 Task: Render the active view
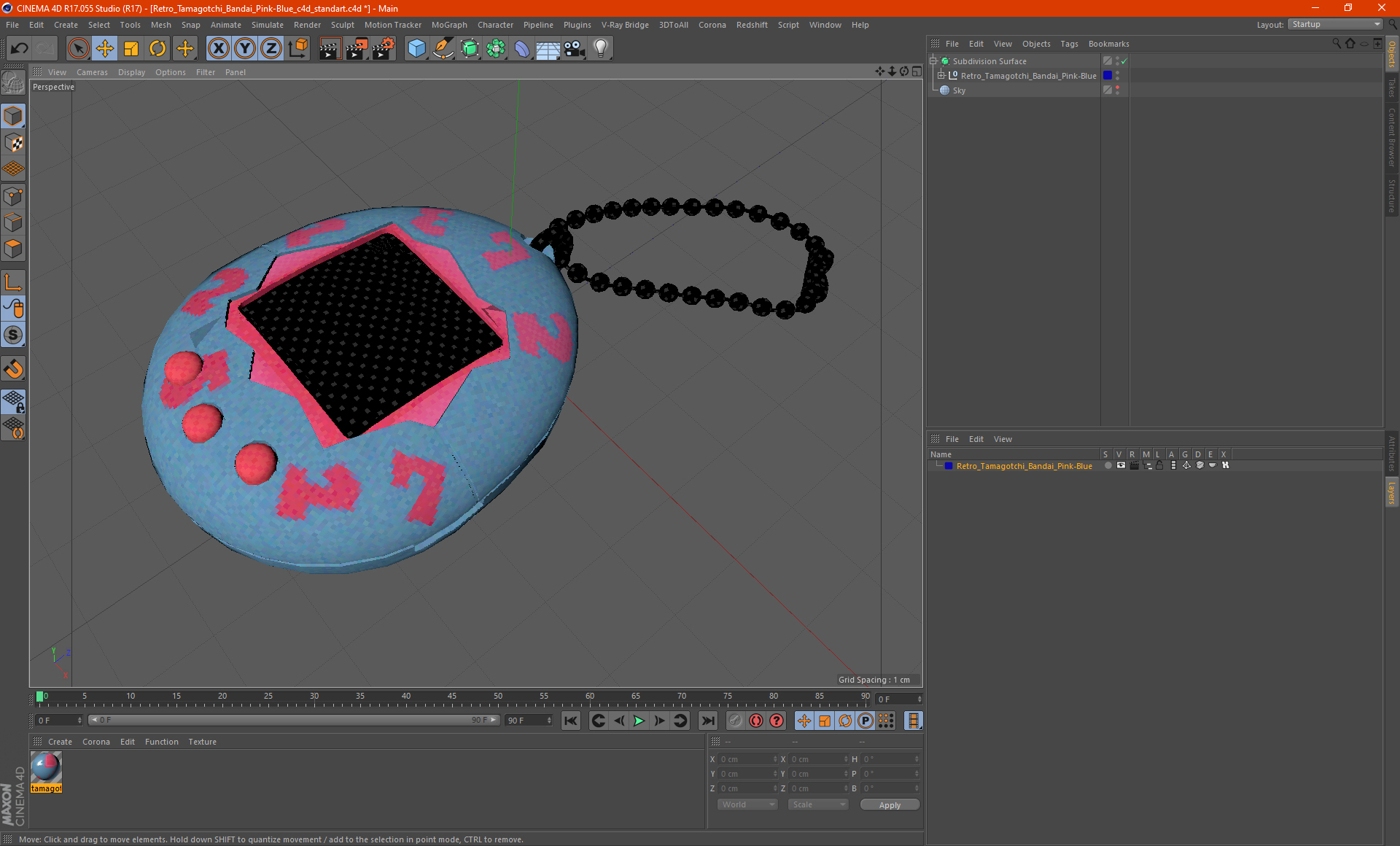tap(330, 48)
